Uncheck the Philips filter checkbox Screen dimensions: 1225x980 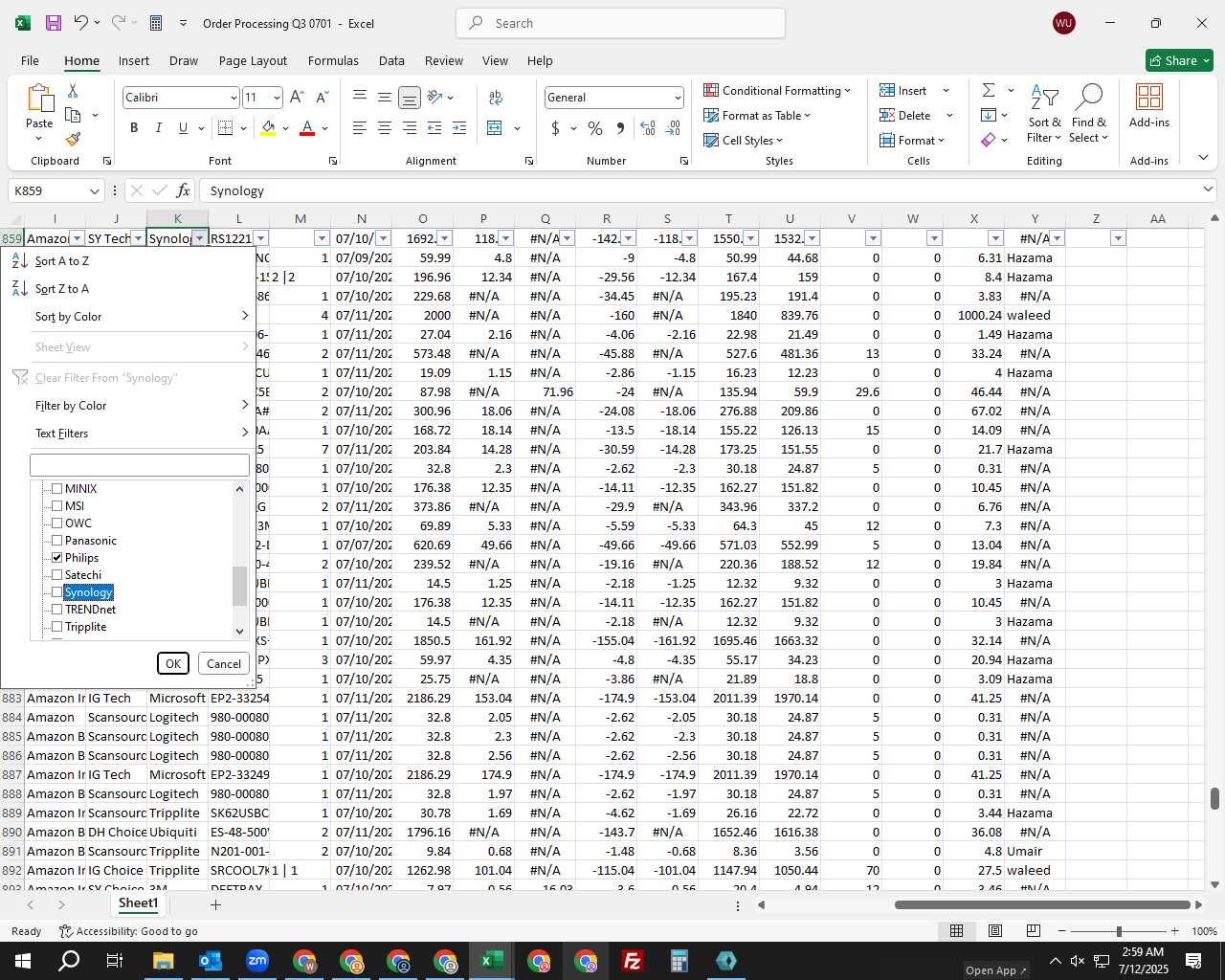click(x=57, y=557)
